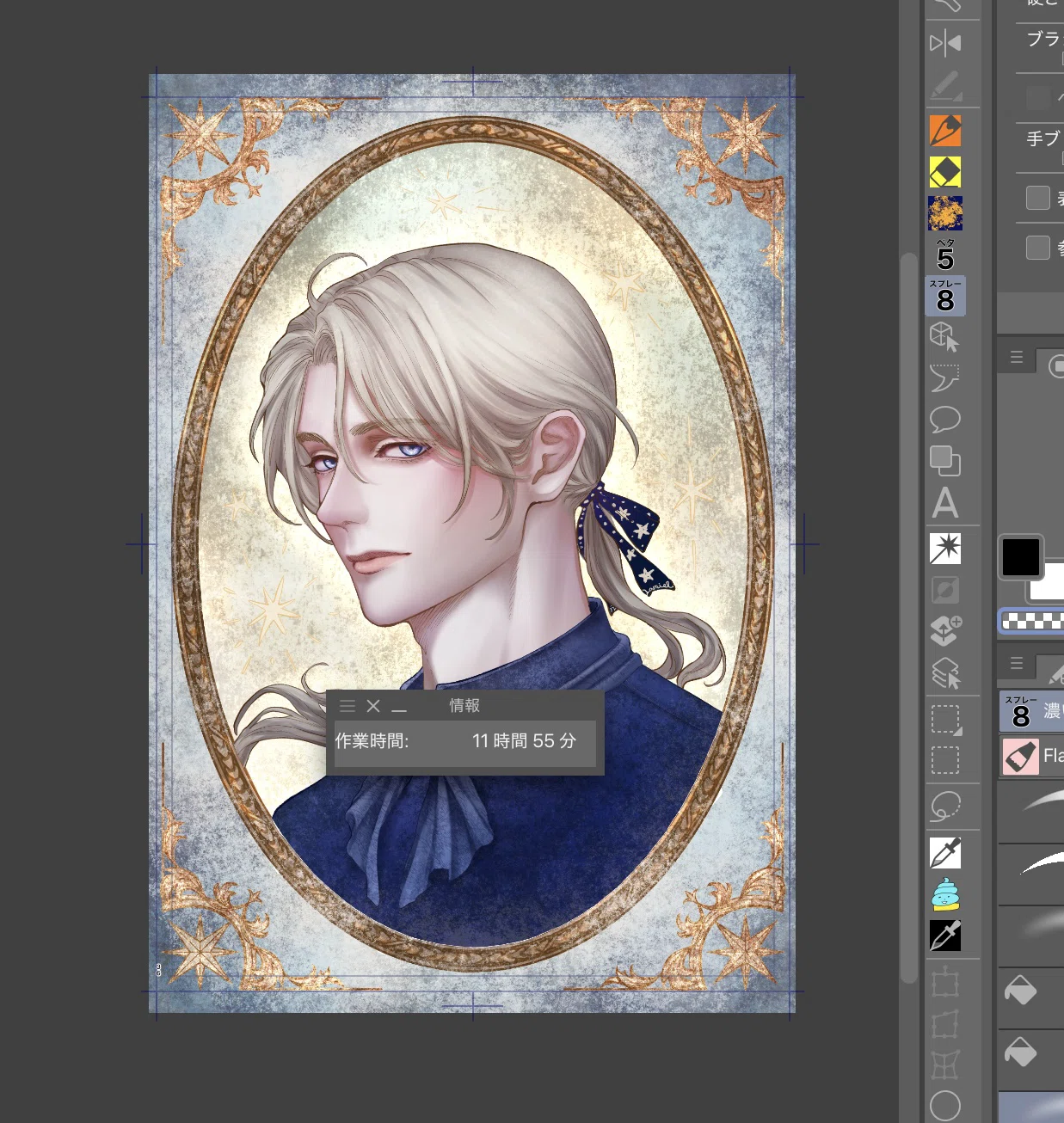
Task: Select the free transform skew tool
Action: 945,1024
